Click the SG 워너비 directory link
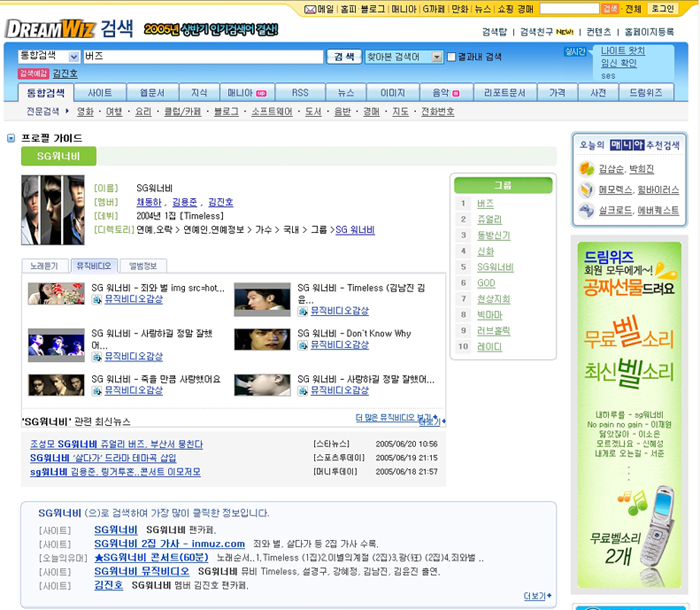 pos(355,230)
